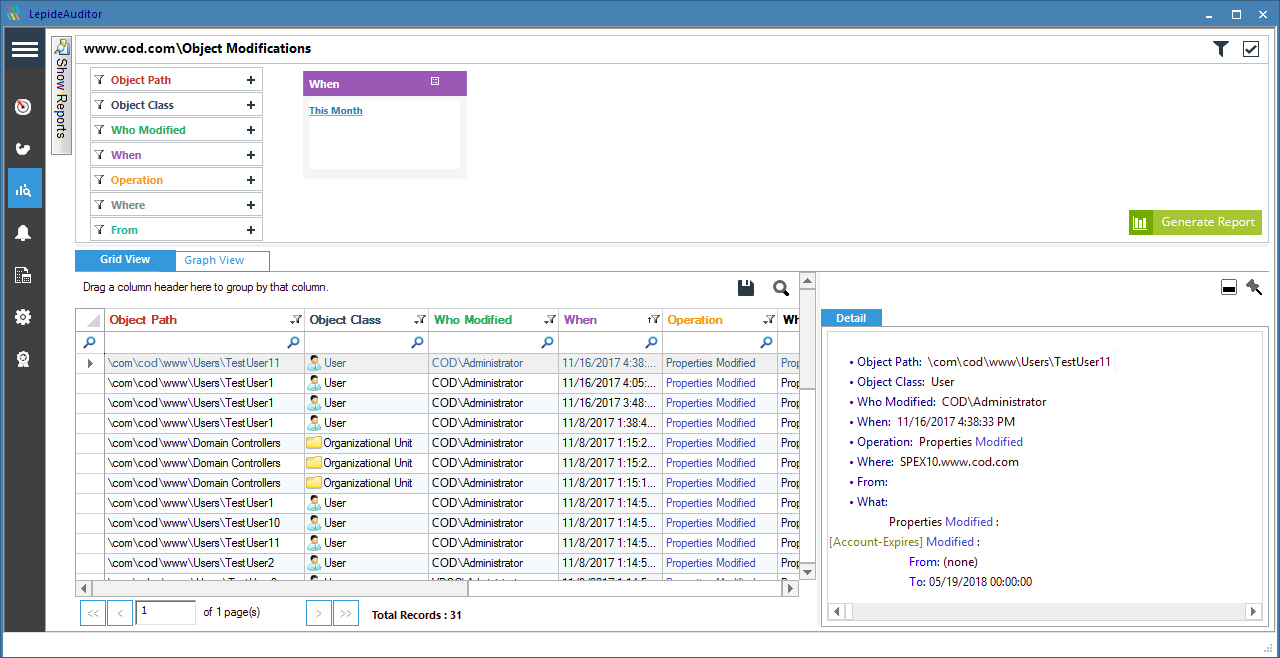This screenshot has height=658, width=1280.
Task: Toggle the pin icon of the Detail panel
Action: coord(1254,288)
